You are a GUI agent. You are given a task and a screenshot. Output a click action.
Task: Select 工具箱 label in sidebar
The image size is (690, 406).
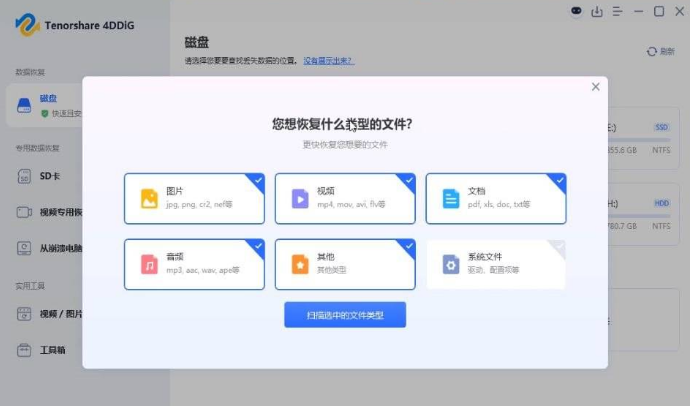52,350
